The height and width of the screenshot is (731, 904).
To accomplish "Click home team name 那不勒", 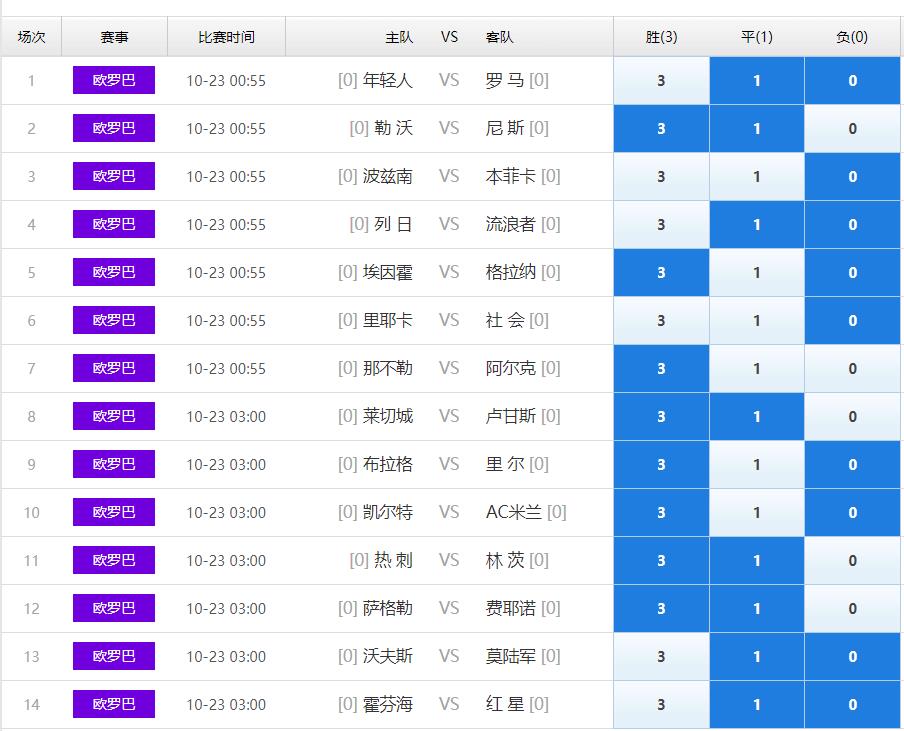I will pyautogui.click(x=387, y=368).
